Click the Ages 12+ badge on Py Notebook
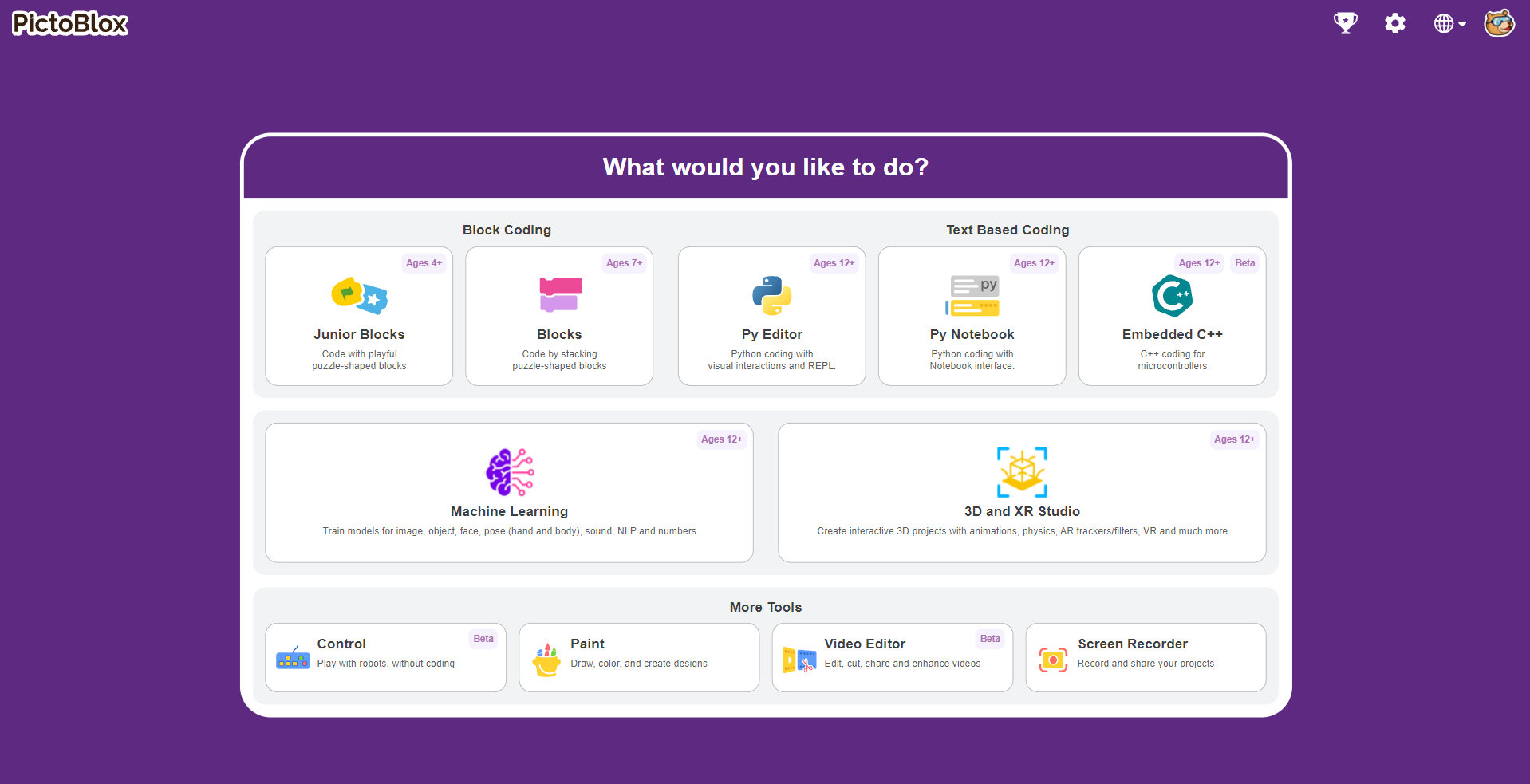The height and width of the screenshot is (784, 1530). tap(1034, 263)
